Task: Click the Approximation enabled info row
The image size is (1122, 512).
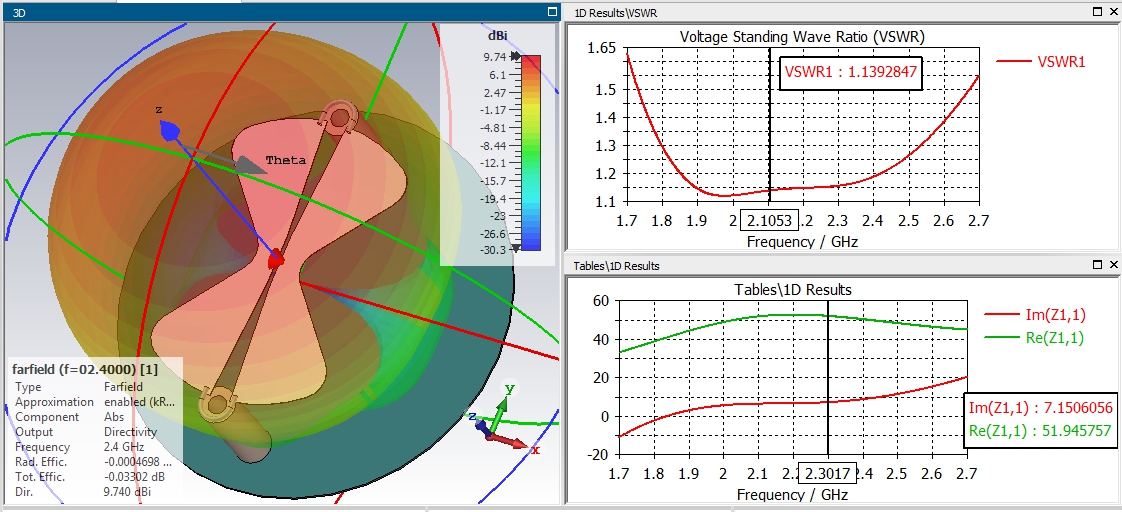Action: pyautogui.click(x=94, y=402)
